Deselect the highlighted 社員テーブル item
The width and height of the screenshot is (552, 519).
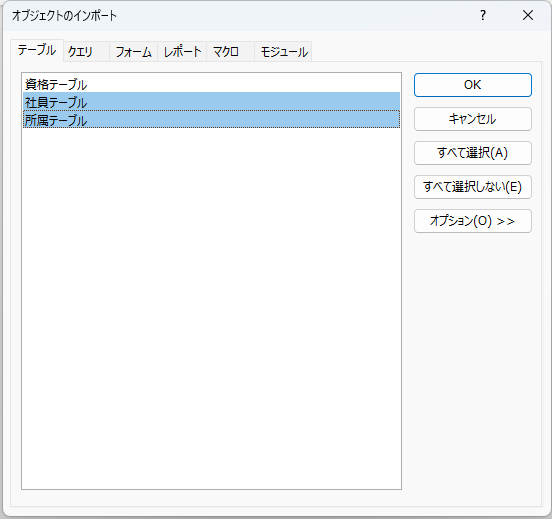(211, 102)
